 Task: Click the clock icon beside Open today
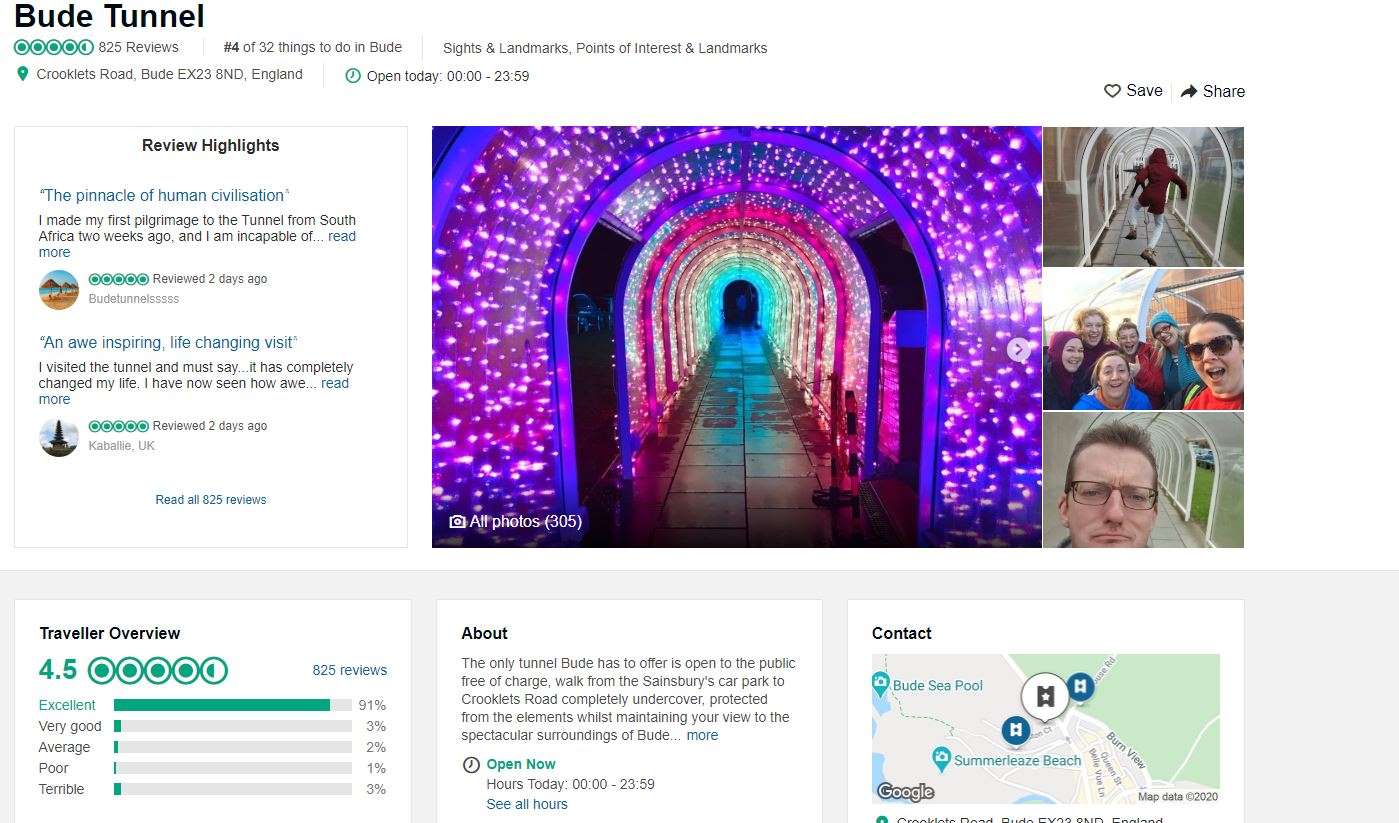[x=352, y=76]
